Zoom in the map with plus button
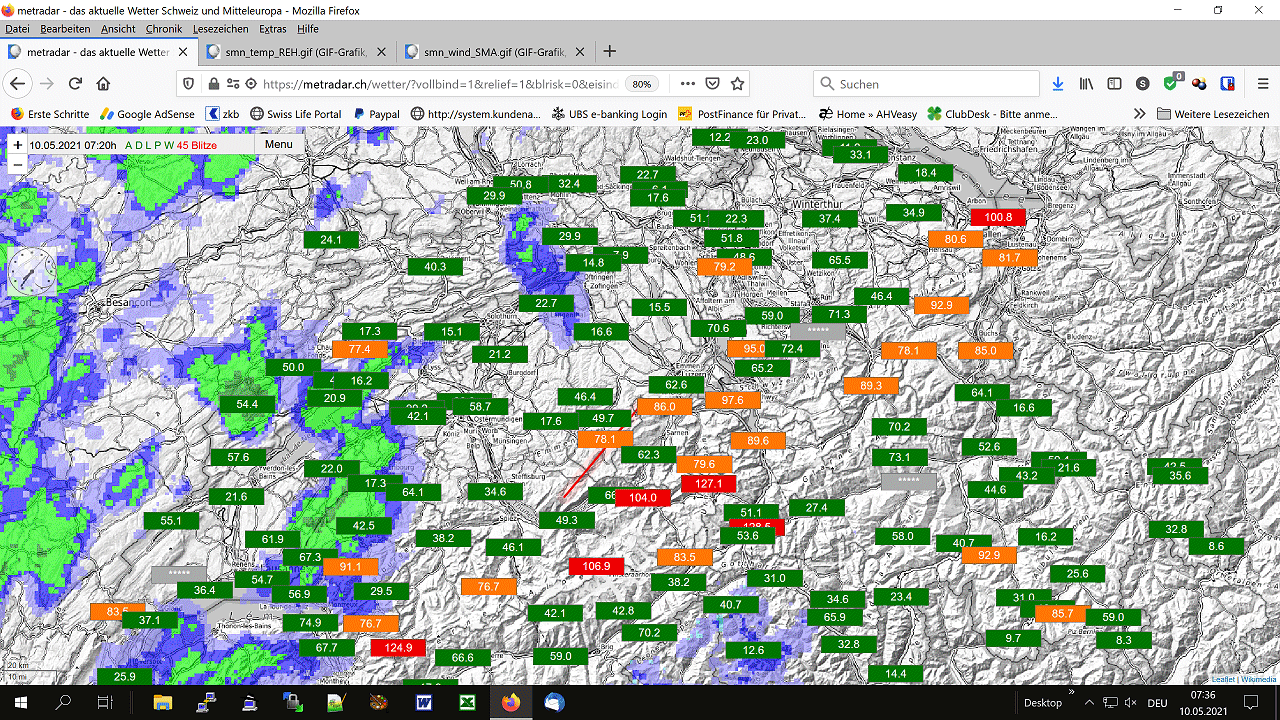 pos(18,145)
